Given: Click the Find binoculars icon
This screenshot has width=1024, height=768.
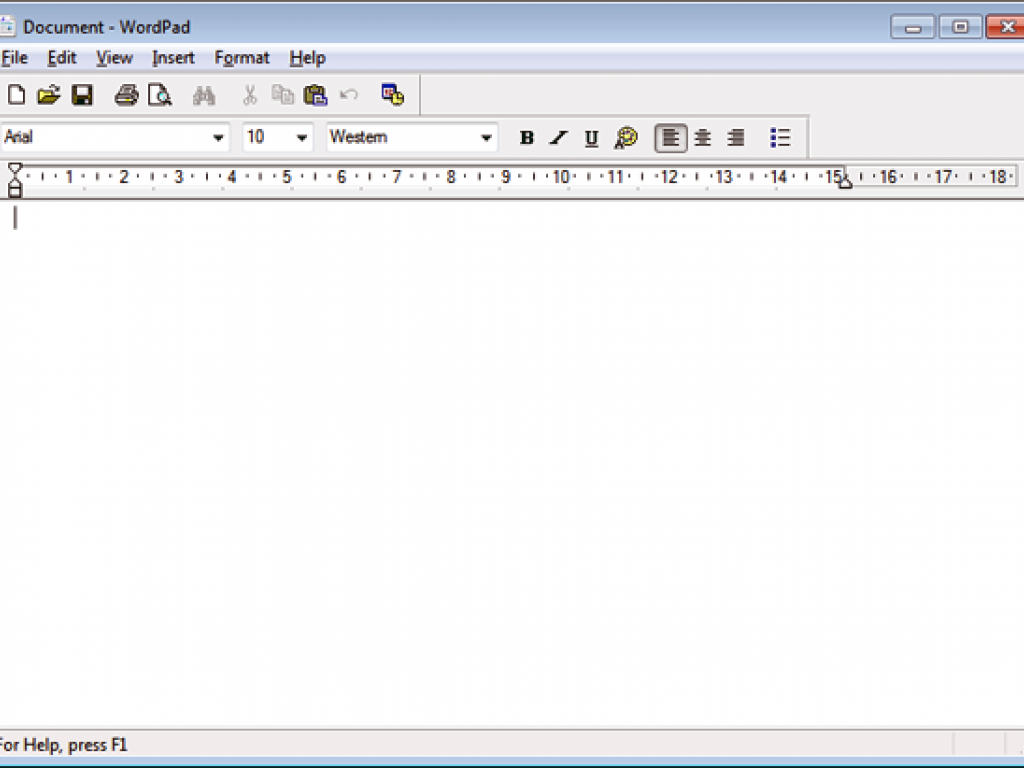Looking at the screenshot, I should 204,96.
